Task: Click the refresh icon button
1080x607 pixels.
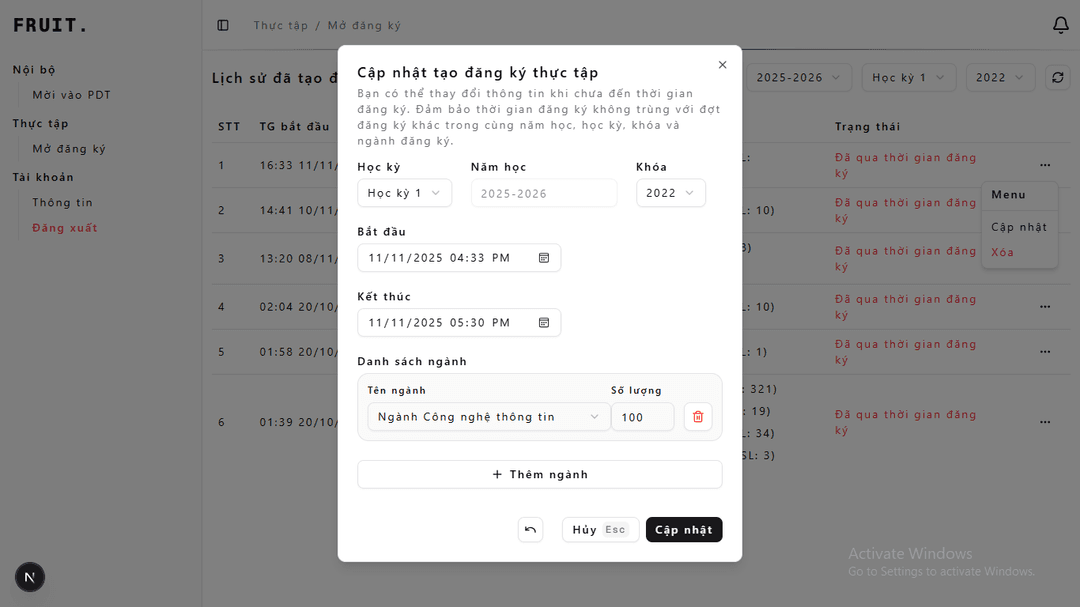Action: tap(1057, 77)
